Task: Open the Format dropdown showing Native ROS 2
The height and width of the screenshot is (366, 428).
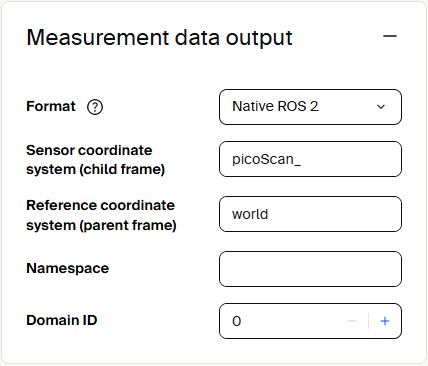Action: click(310, 107)
